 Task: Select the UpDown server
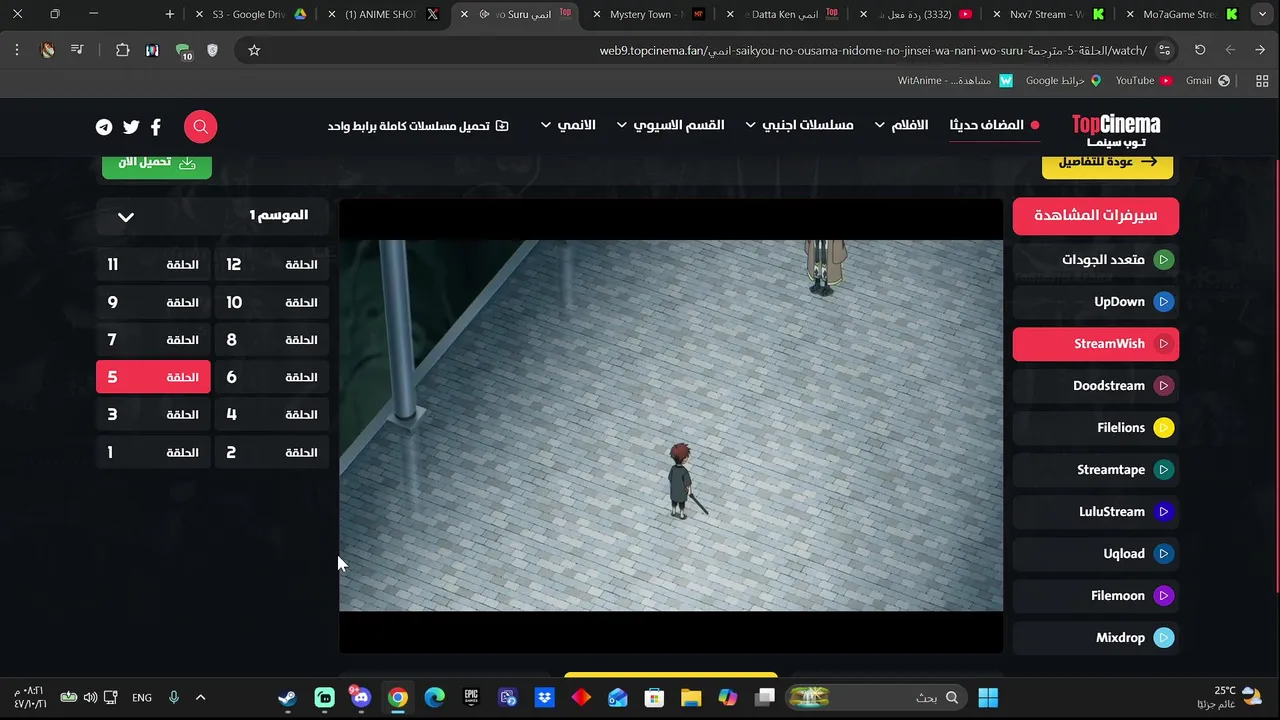coord(1096,302)
